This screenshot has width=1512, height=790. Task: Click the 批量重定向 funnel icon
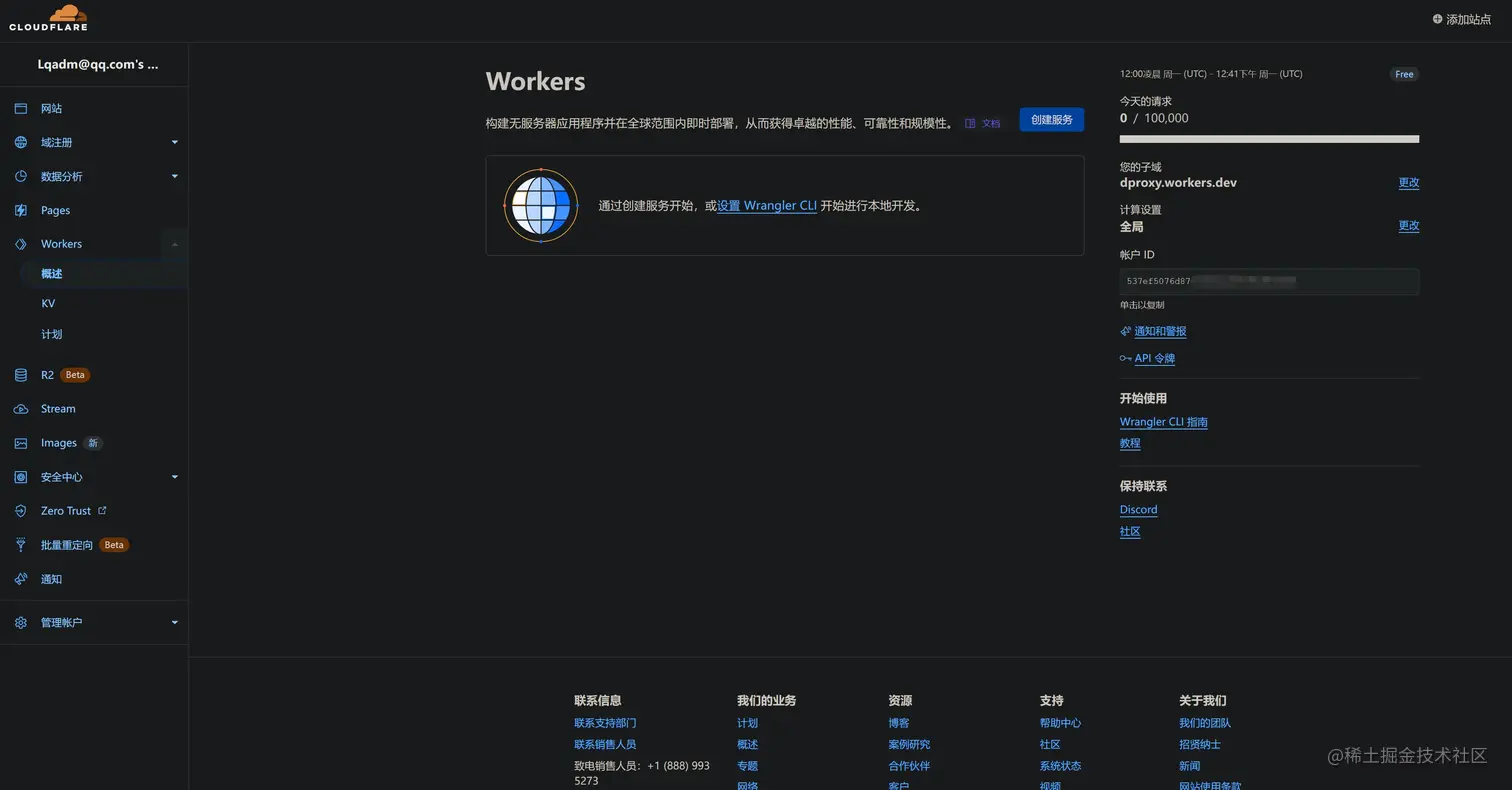click(x=20, y=545)
